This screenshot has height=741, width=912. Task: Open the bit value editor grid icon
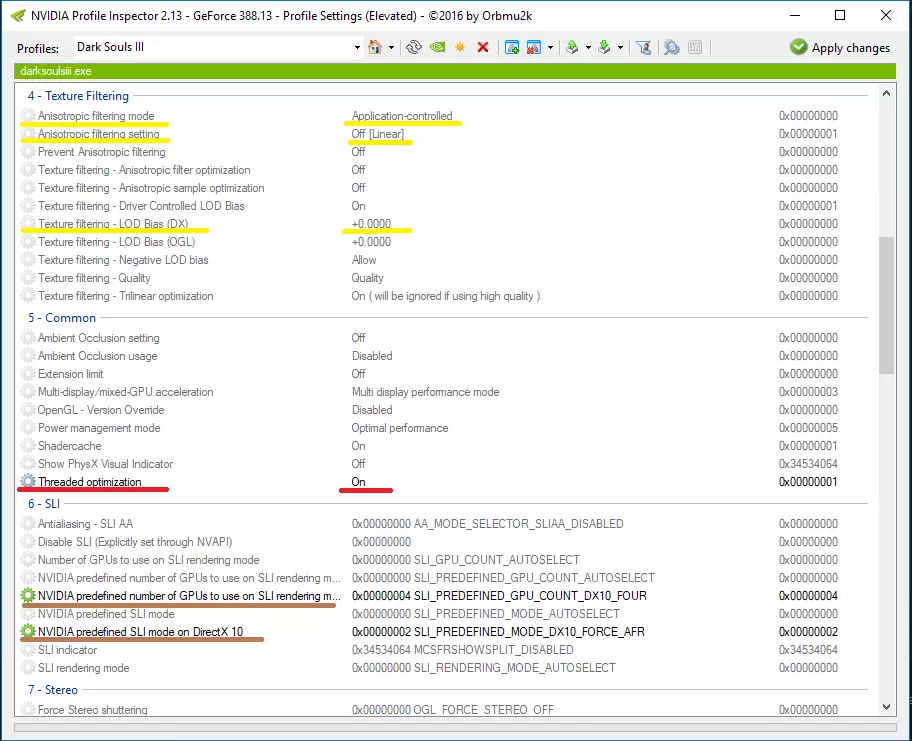[695, 47]
